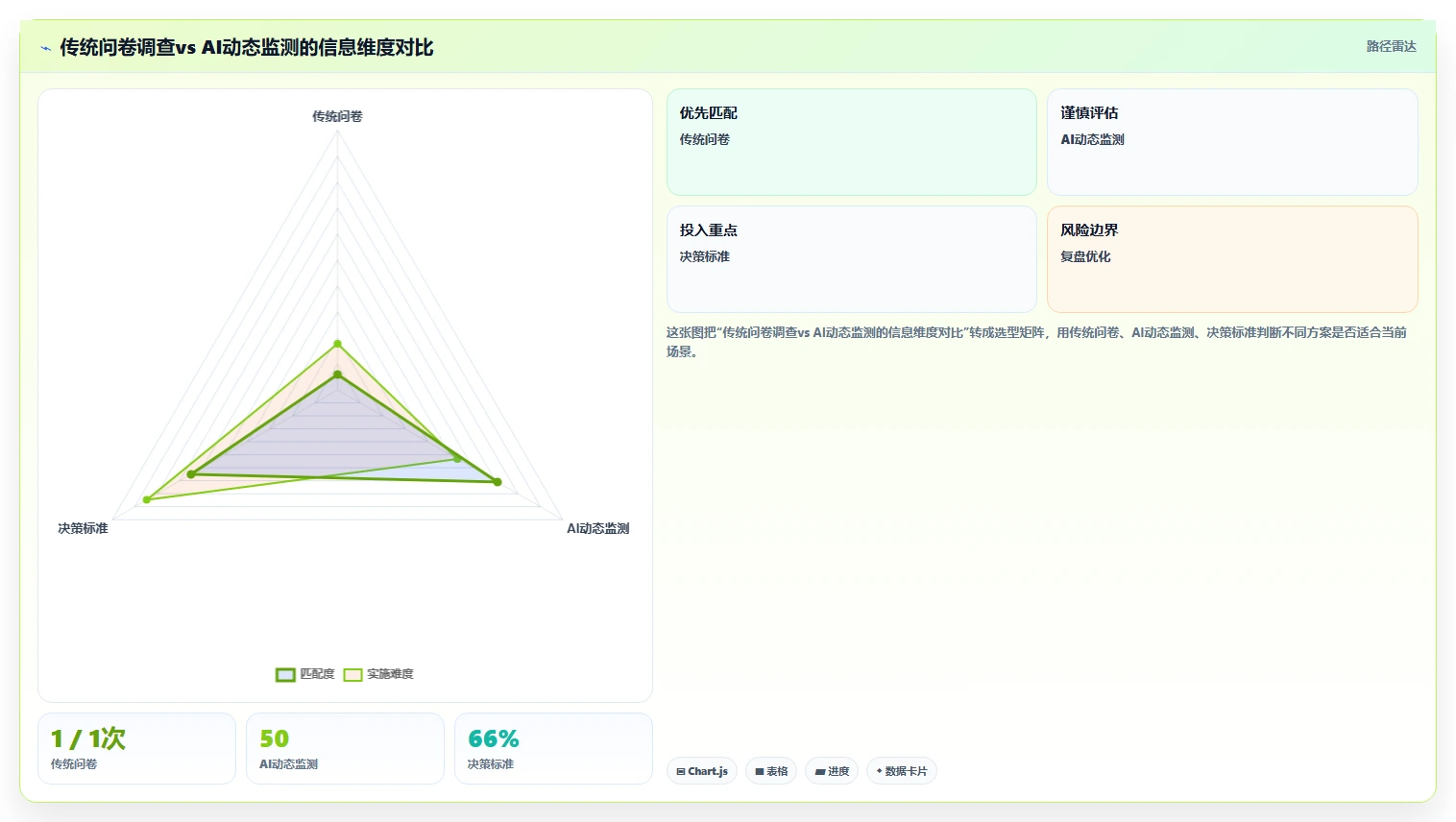Click the 匹配度 legend color box
Viewport: 1456px width, 822px height.
pos(285,674)
